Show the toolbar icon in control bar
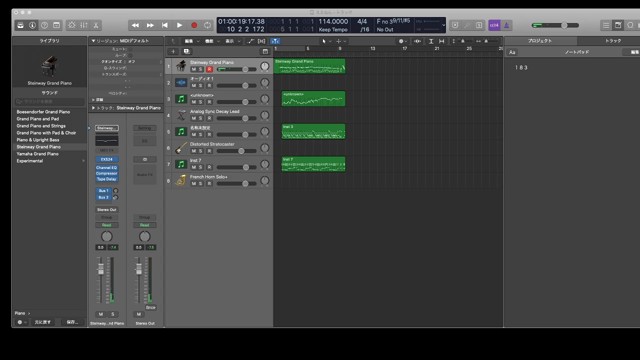 (x=56, y=25)
